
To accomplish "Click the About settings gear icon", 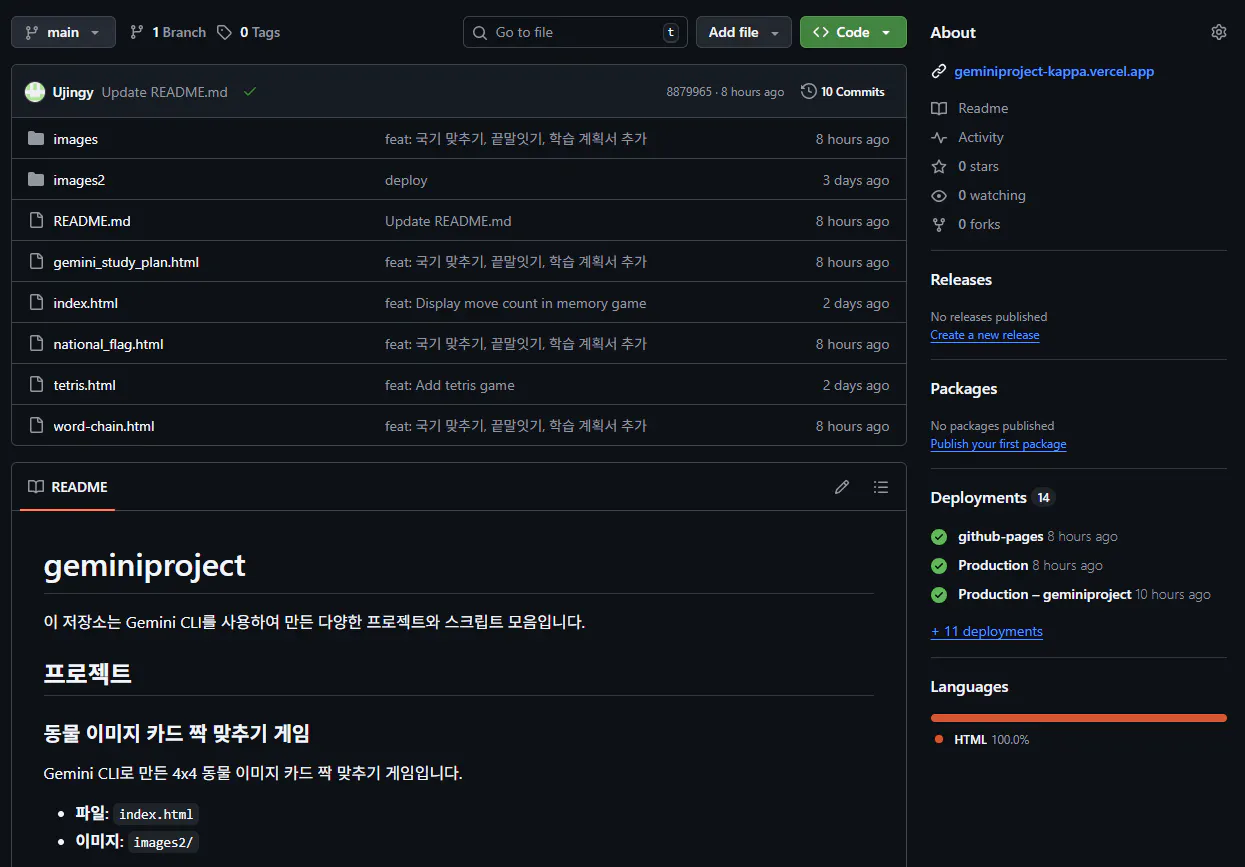I will (1218, 32).
